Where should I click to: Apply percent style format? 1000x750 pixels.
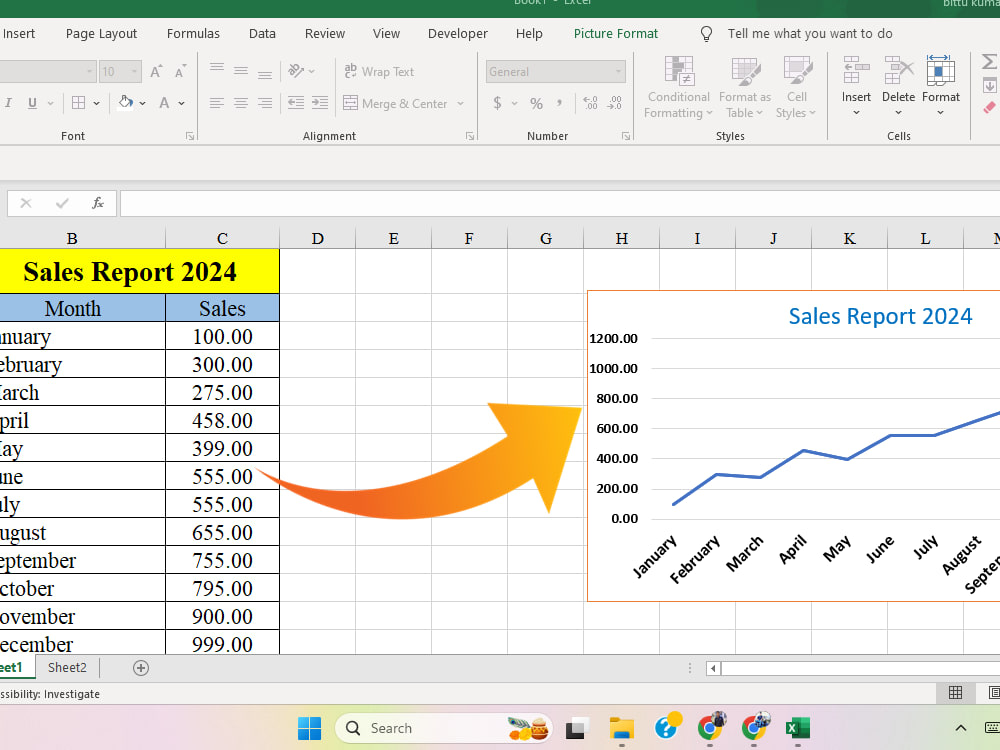tap(536, 103)
